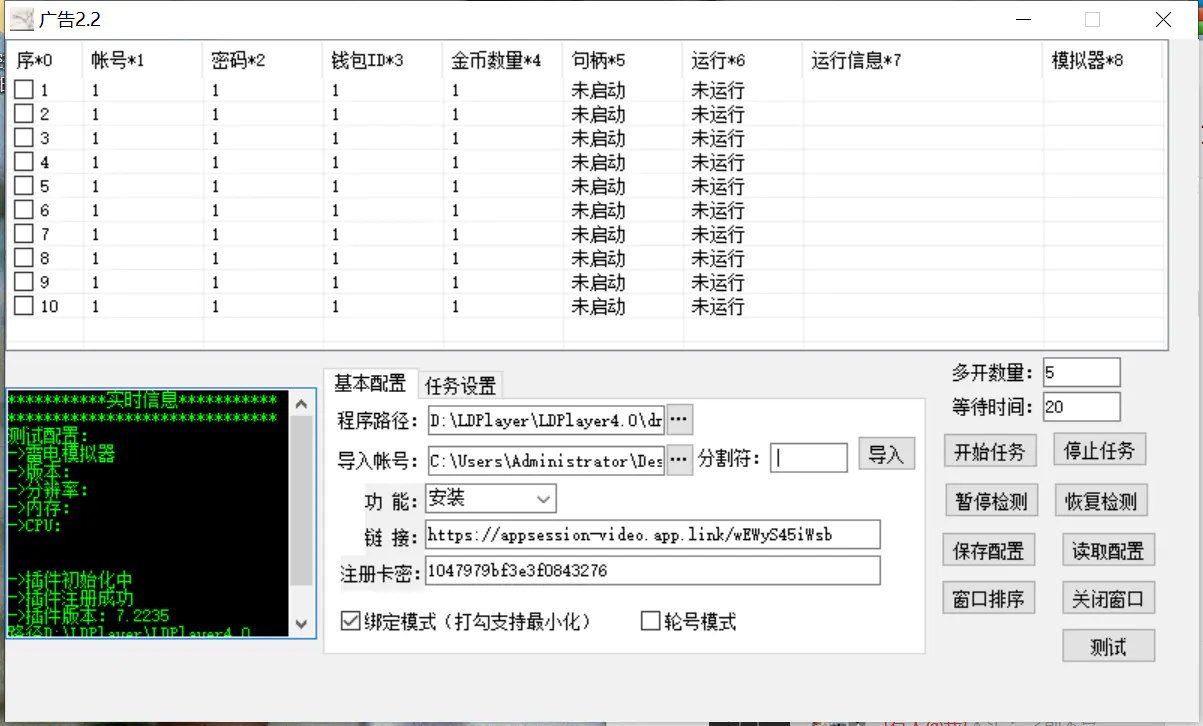The width and height of the screenshot is (1203, 726).
Task: Click the 注册卡密 text field
Action: coord(652,571)
